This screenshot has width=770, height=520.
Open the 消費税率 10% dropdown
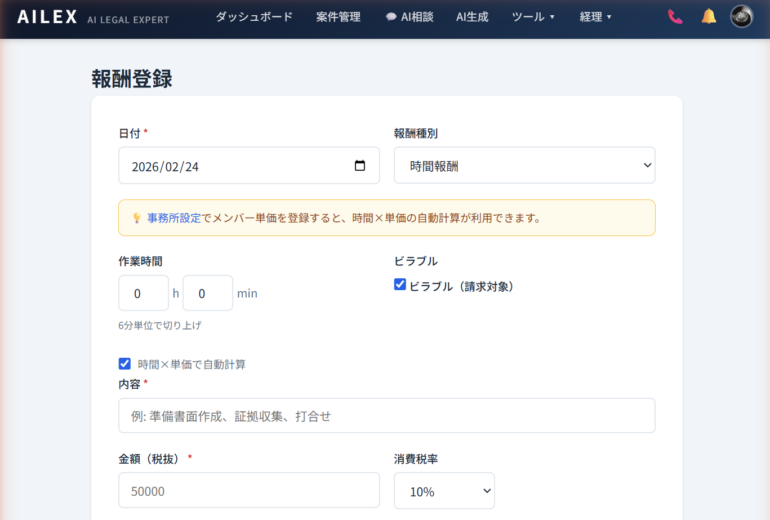click(444, 491)
